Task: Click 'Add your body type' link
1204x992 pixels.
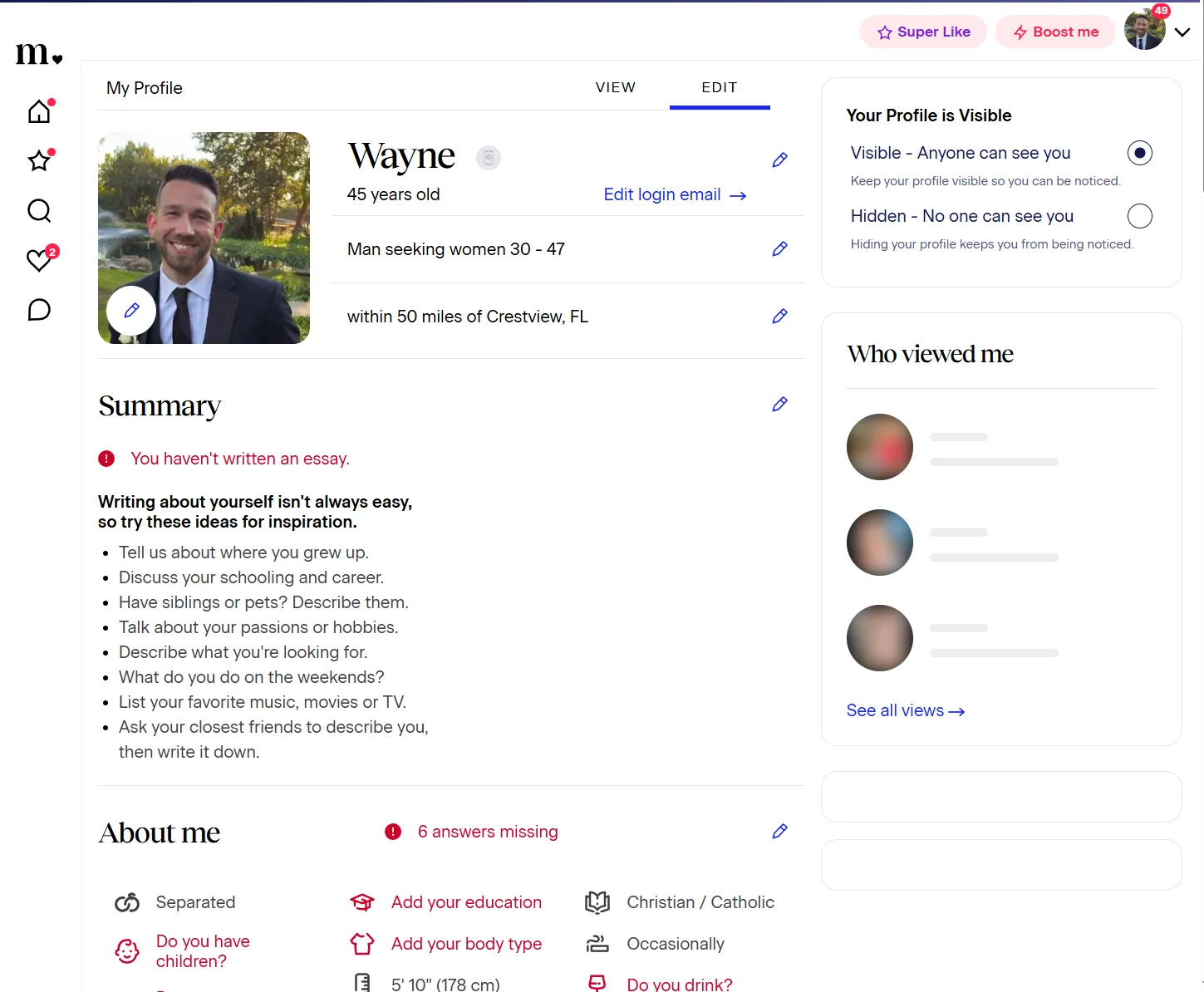Action: tap(466, 944)
